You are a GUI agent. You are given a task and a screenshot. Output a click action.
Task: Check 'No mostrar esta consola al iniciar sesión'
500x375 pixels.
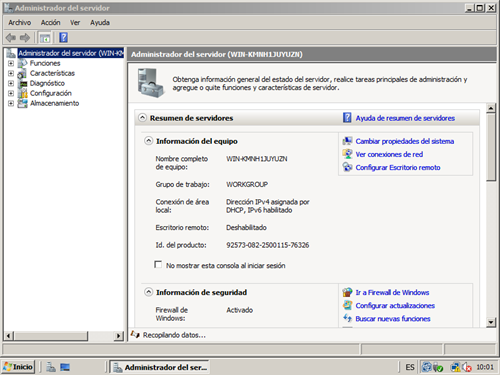pos(158,265)
